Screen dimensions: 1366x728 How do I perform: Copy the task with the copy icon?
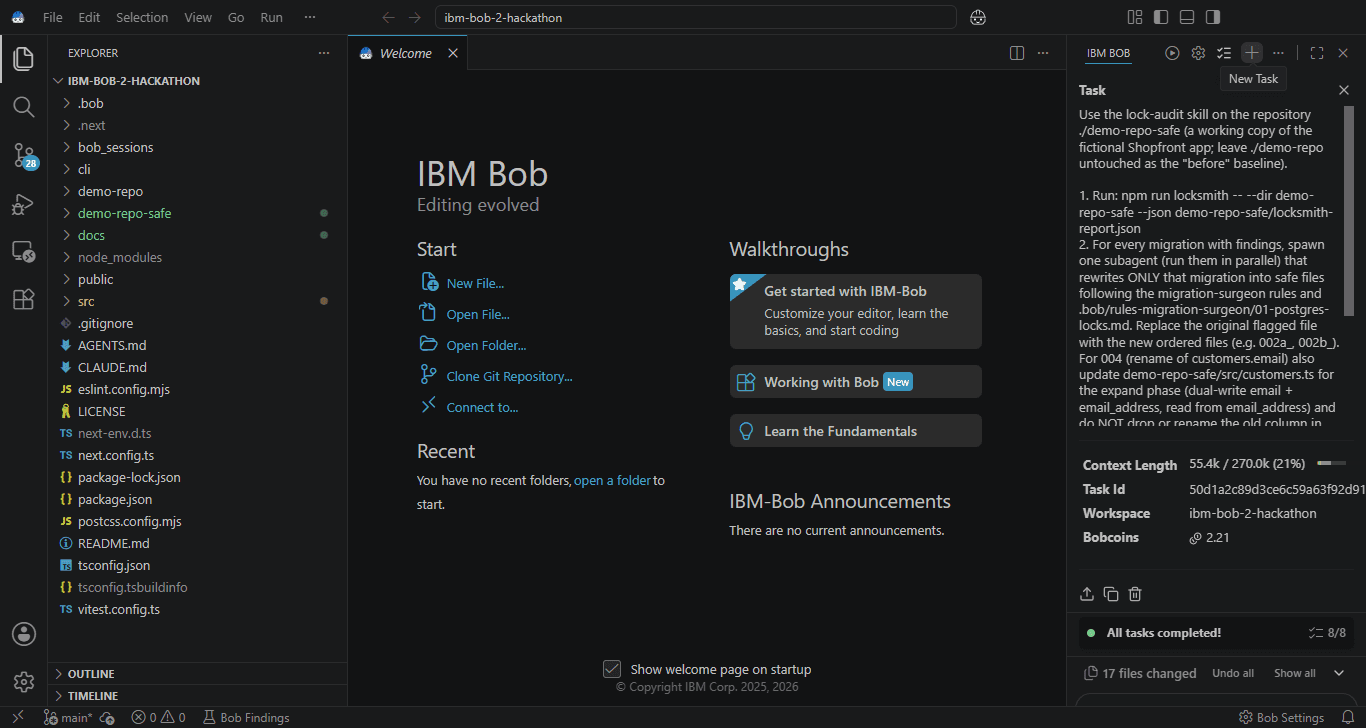[1111, 594]
